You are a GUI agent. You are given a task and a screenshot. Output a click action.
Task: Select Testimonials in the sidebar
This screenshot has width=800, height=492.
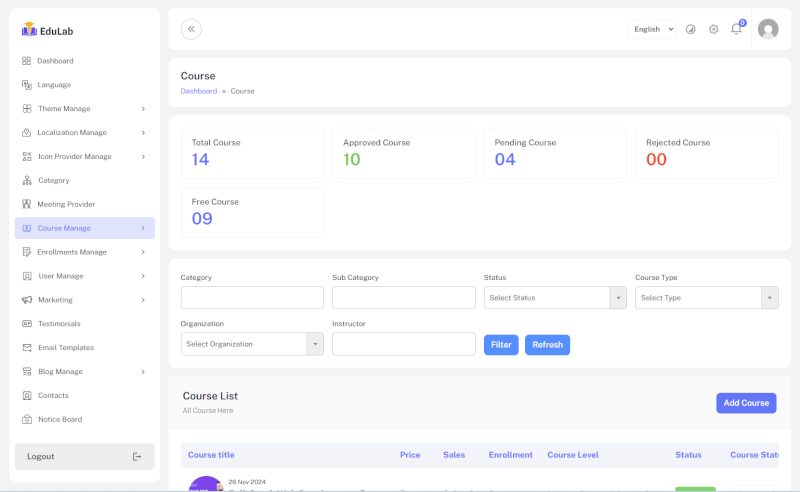pyautogui.click(x=59, y=324)
